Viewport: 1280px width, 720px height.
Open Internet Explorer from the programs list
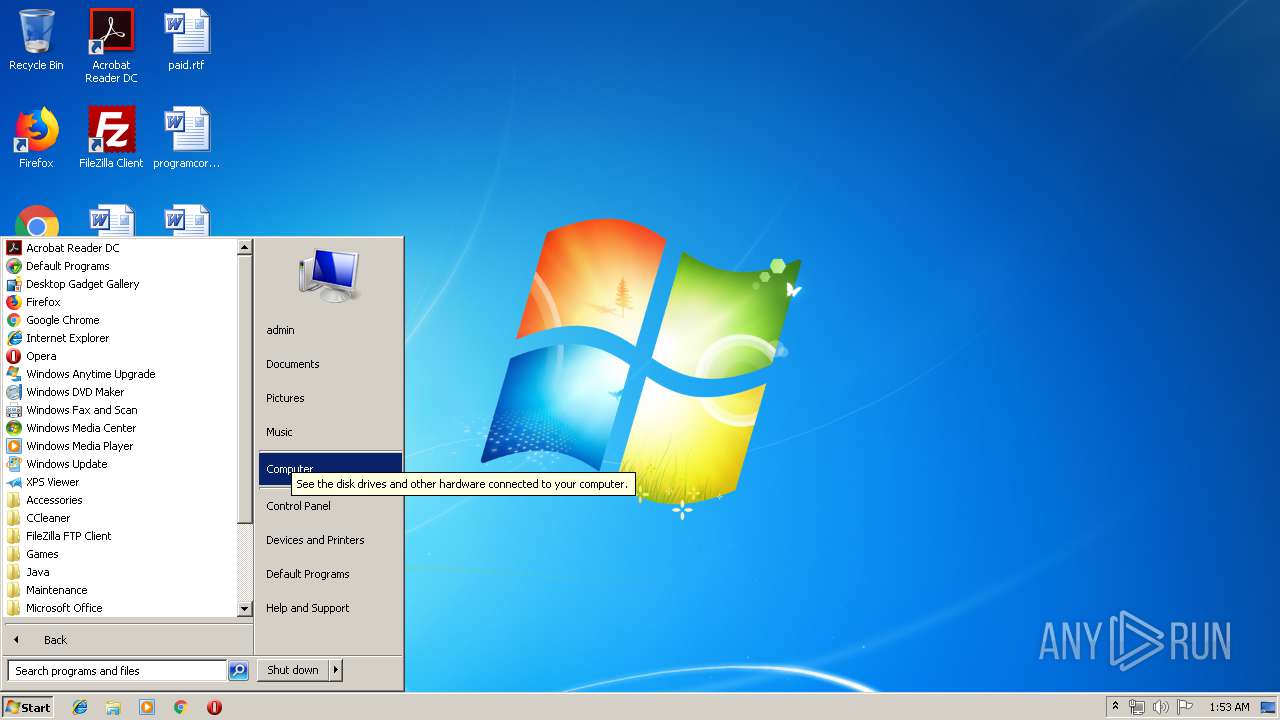[x=67, y=338]
